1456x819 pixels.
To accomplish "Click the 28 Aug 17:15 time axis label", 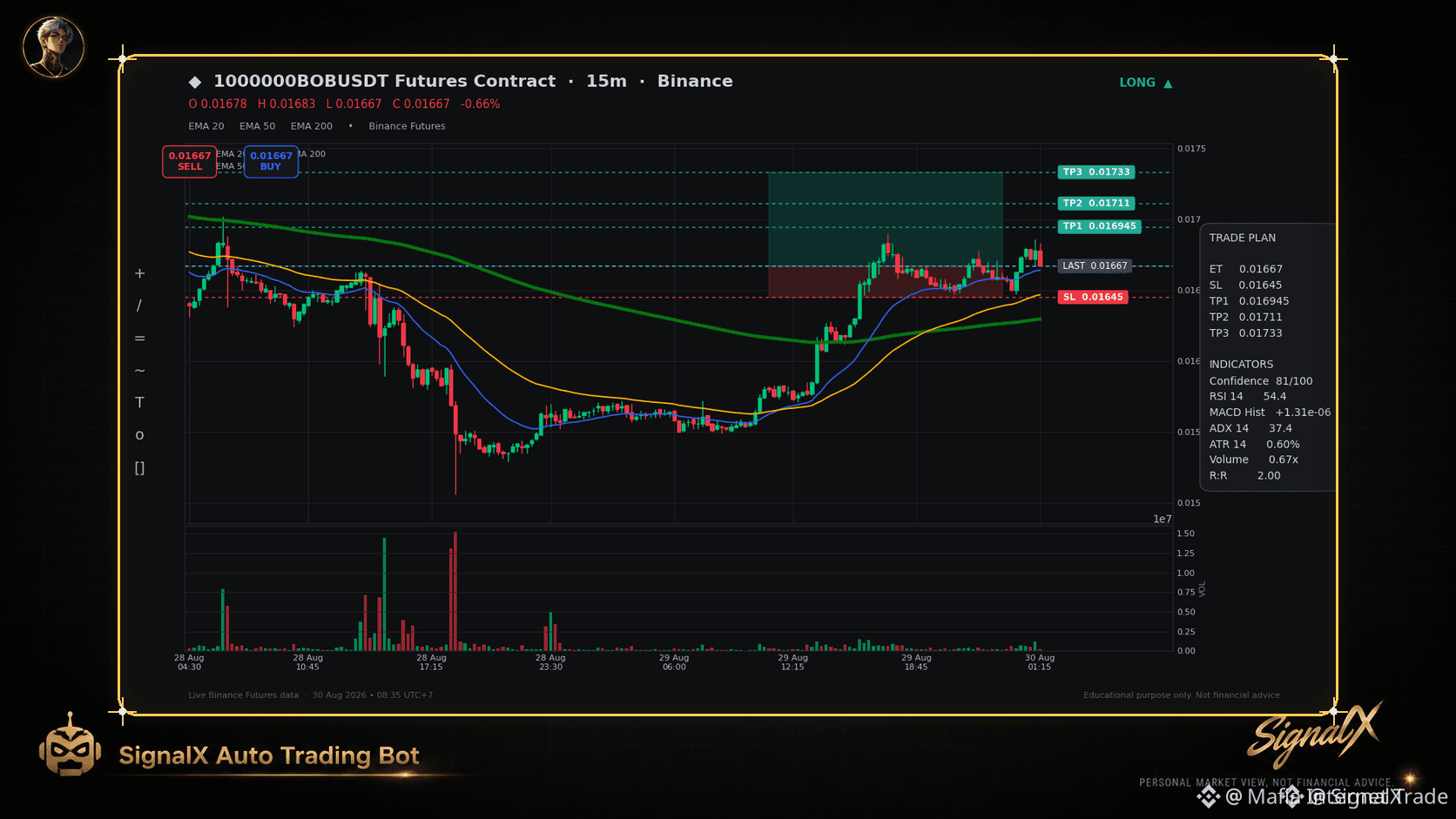I will [x=431, y=662].
